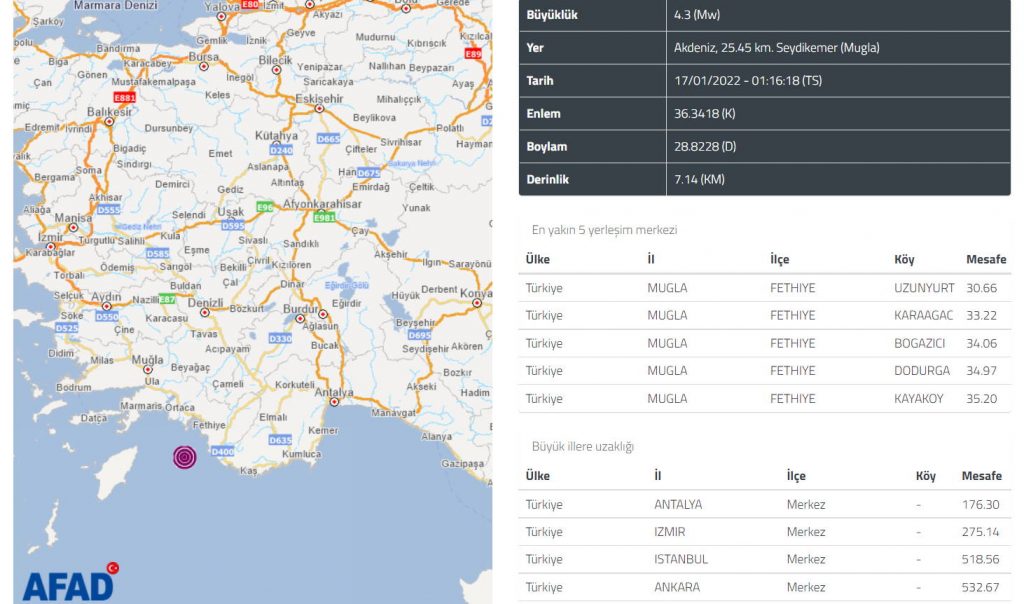The width and height of the screenshot is (1024, 604).
Task: Click the green E981 road shield
Action: (324, 217)
